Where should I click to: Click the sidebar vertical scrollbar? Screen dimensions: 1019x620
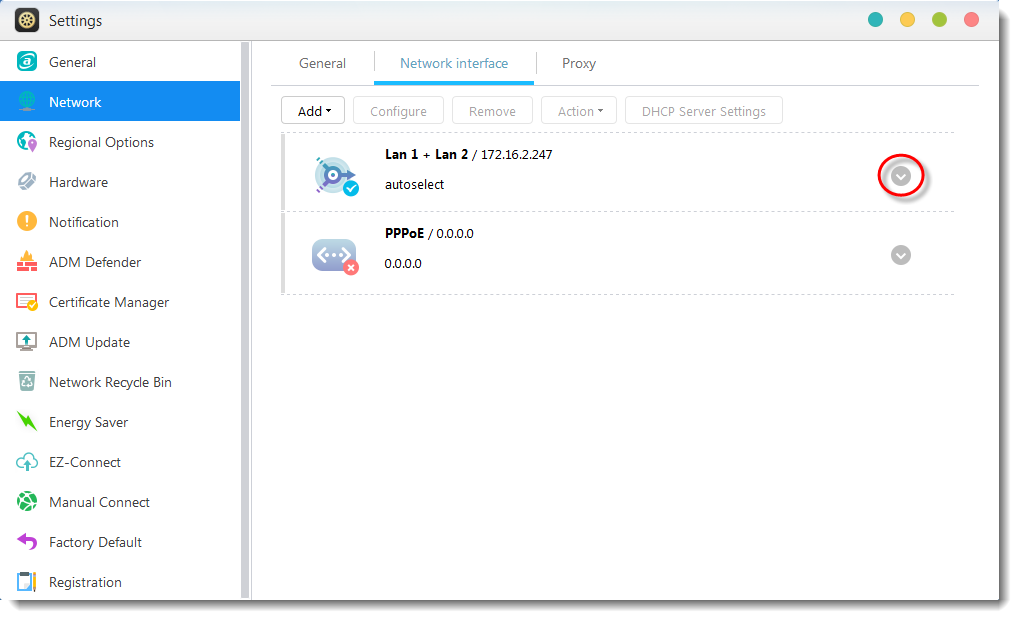245,320
